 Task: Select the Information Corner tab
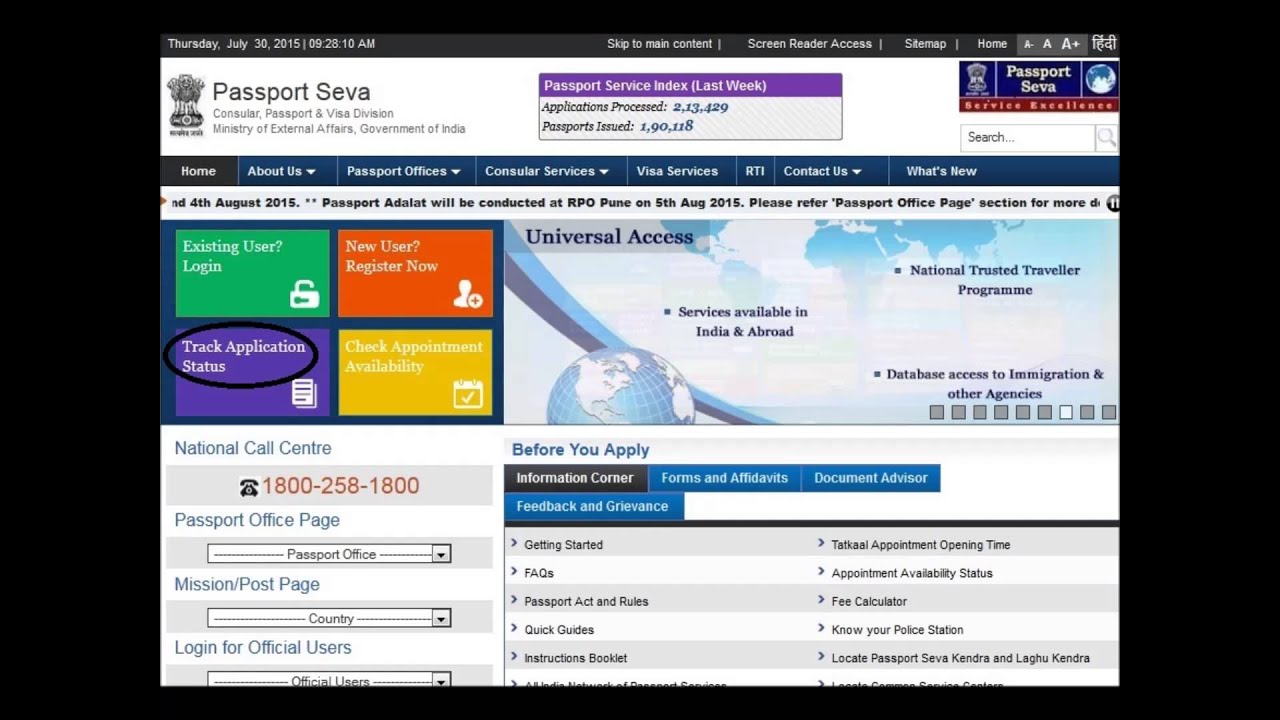(575, 478)
